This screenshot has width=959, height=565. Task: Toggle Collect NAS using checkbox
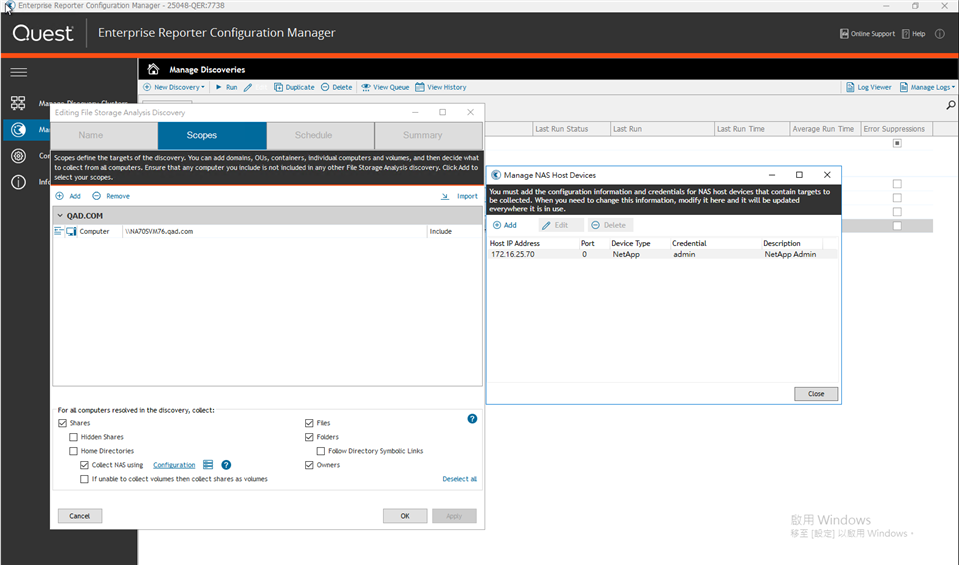(x=84, y=465)
